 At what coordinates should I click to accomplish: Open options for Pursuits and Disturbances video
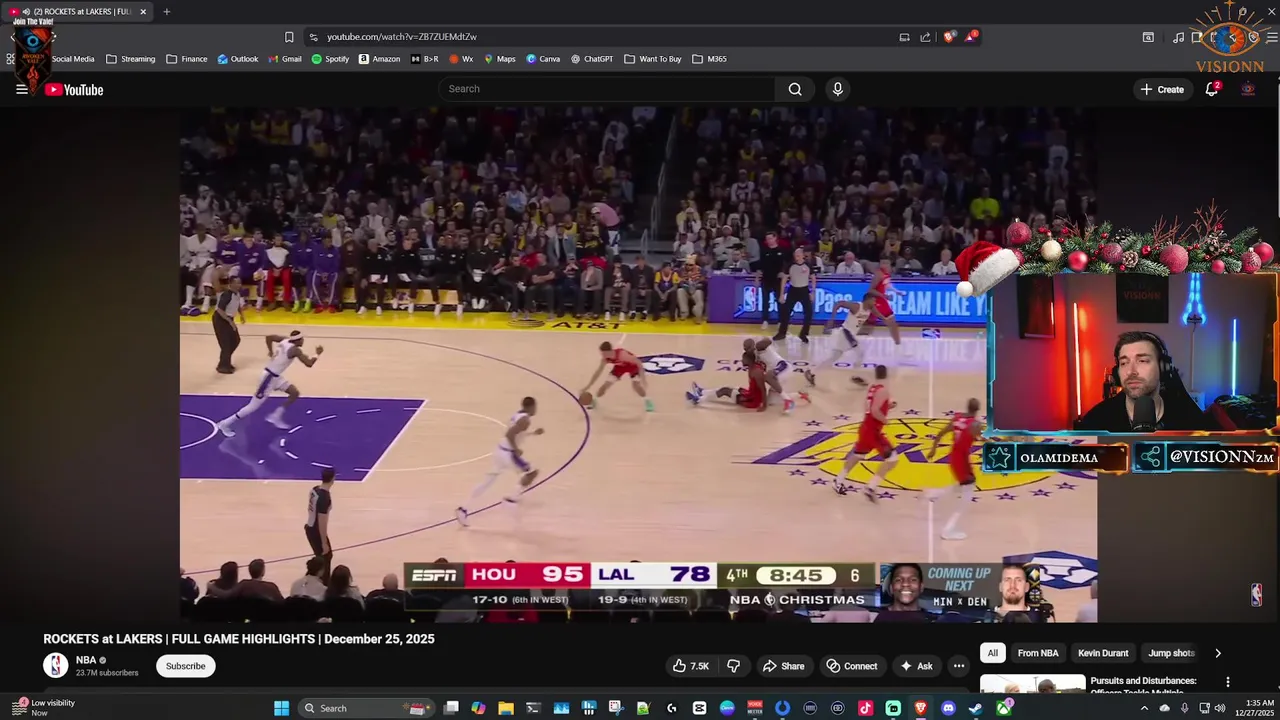pyautogui.click(x=1228, y=682)
